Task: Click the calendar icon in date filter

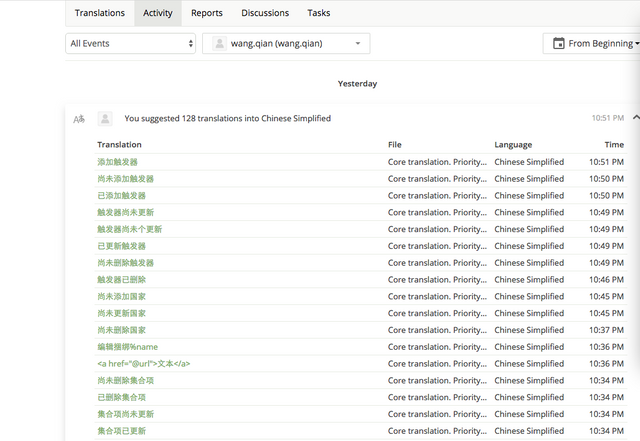Action: 558,44
